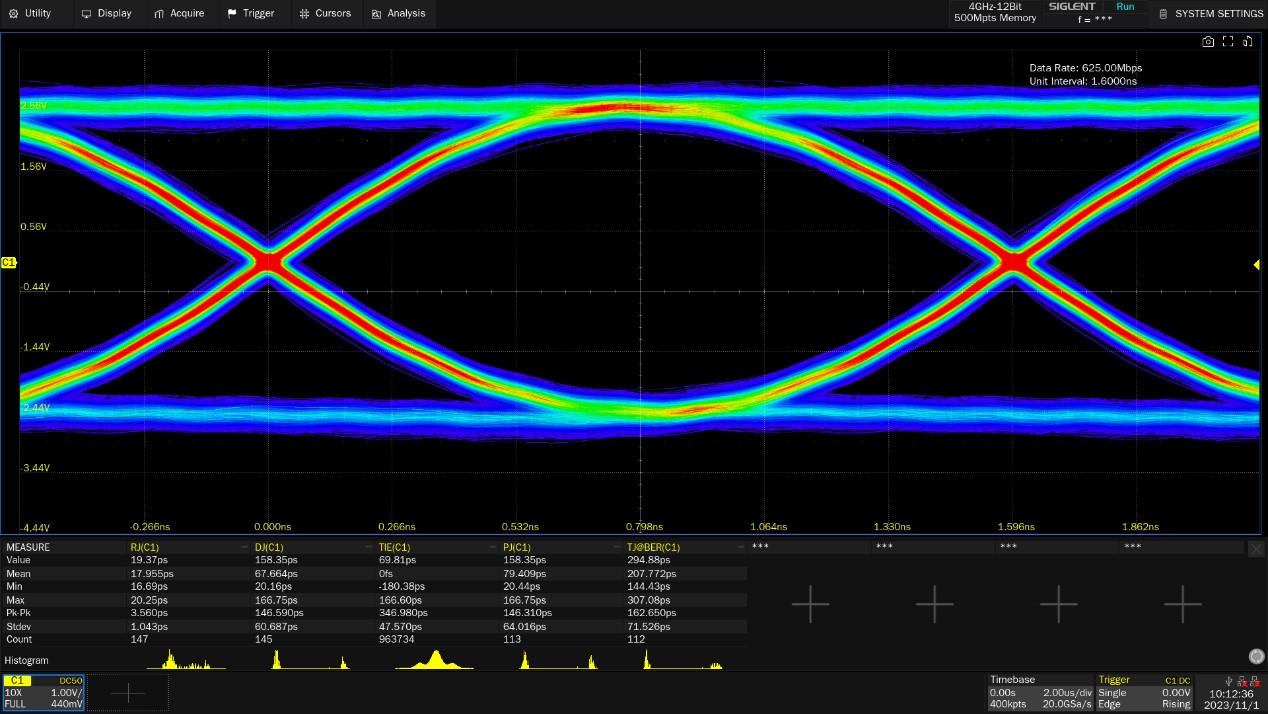This screenshot has width=1268, height=714.
Task: Click the Data Rate: 625.00Mbps text
Action: click(1086, 68)
